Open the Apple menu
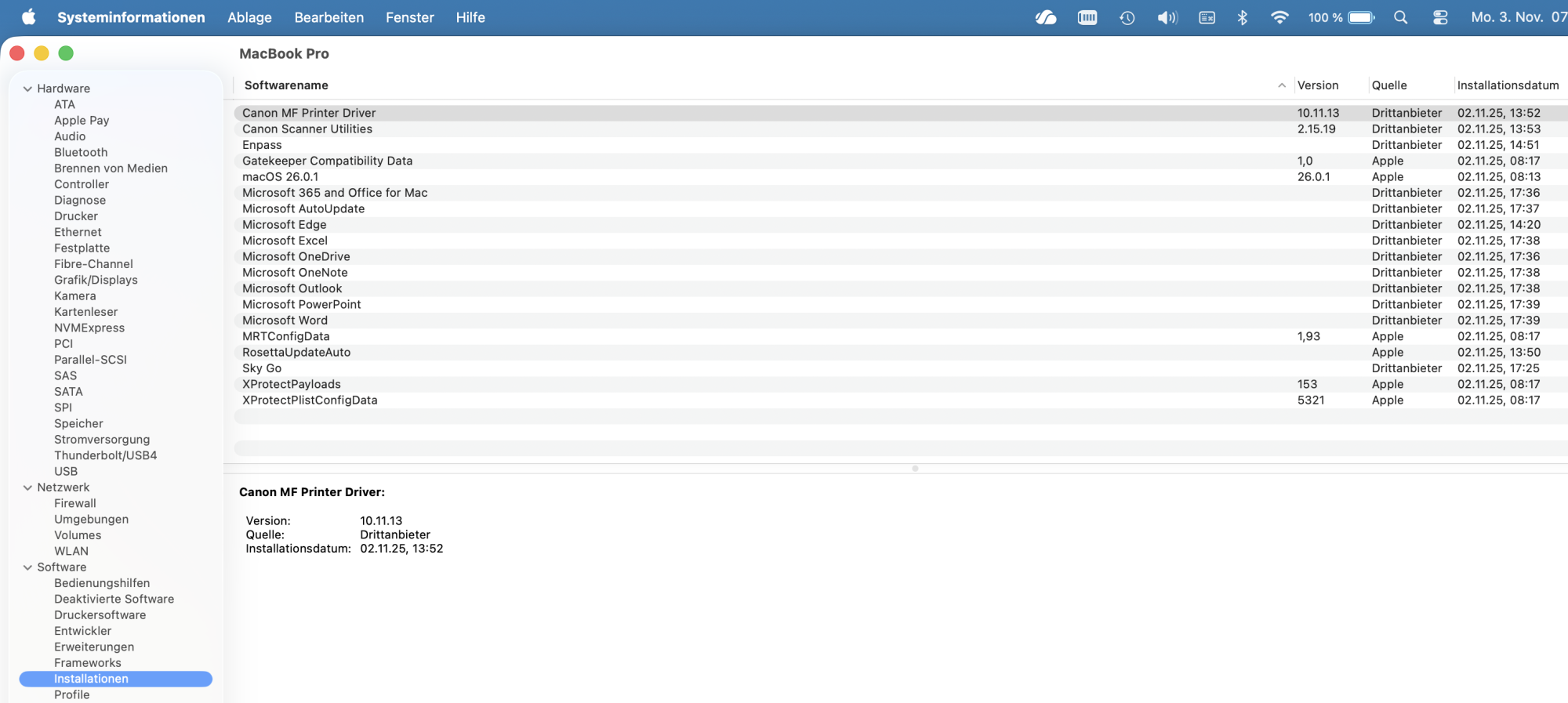This screenshot has height=703, width=1568. [x=29, y=17]
